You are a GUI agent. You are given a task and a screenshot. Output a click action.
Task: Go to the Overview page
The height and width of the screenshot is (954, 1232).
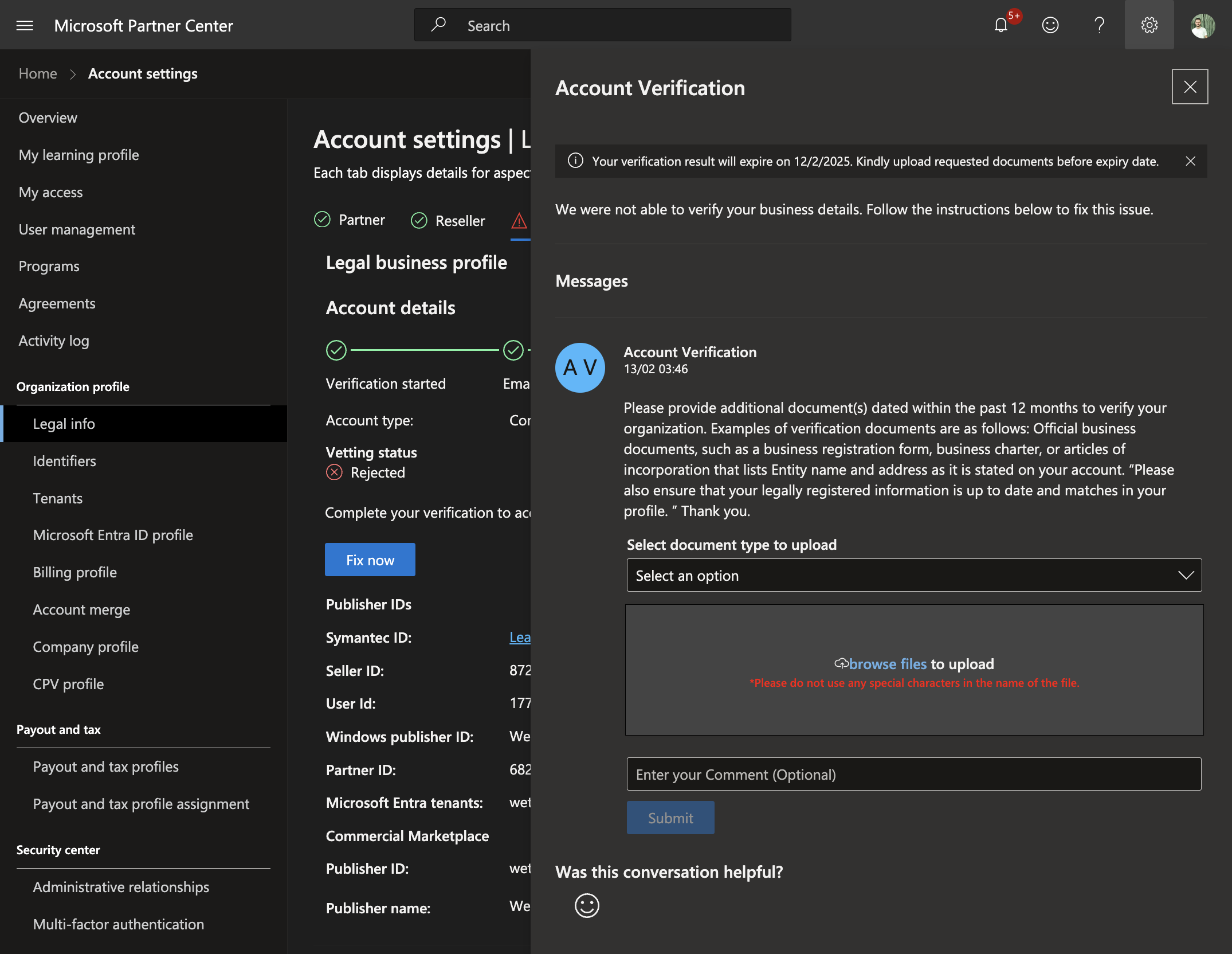pos(48,118)
